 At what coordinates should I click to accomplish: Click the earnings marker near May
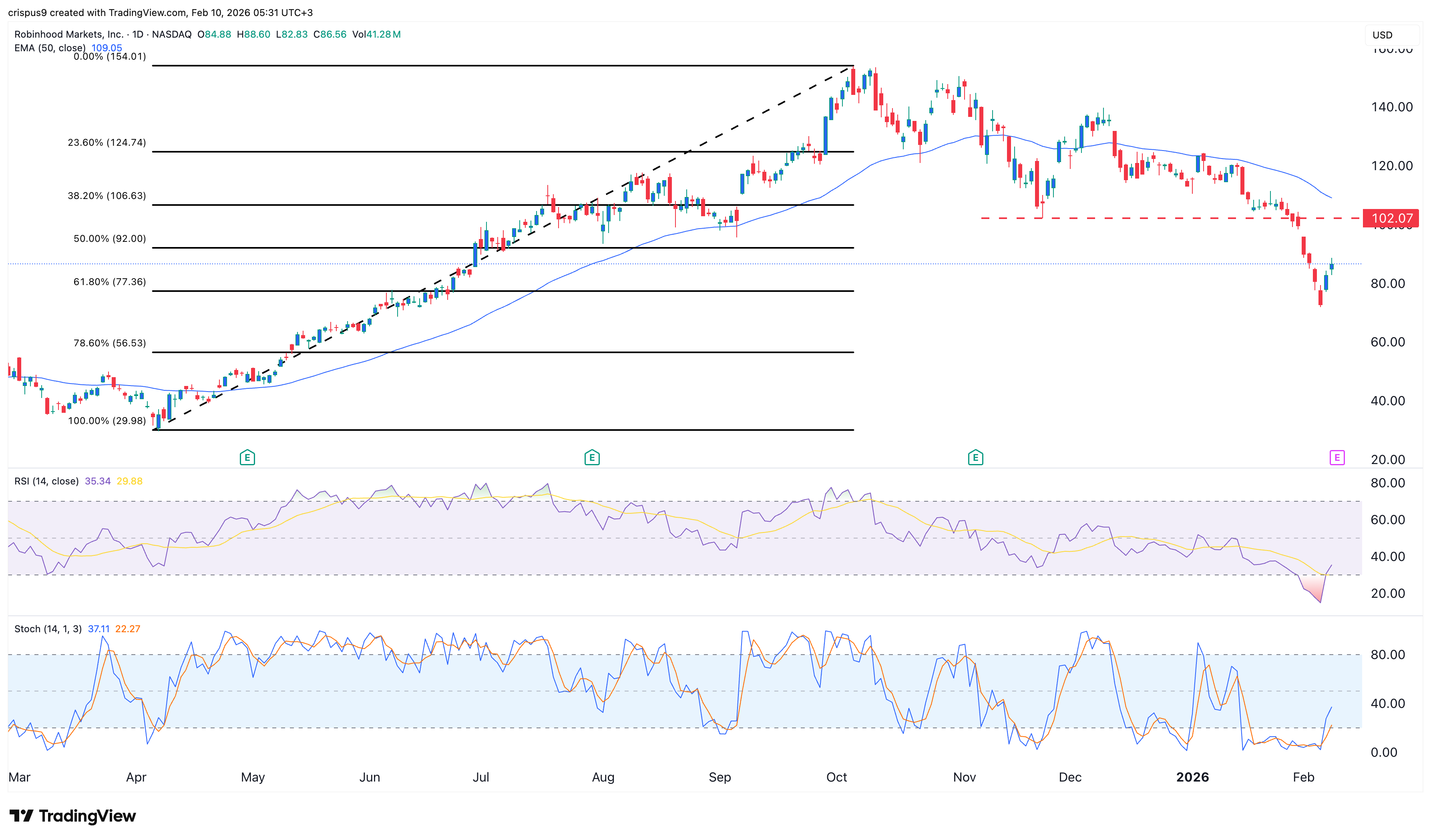tap(247, 457)
